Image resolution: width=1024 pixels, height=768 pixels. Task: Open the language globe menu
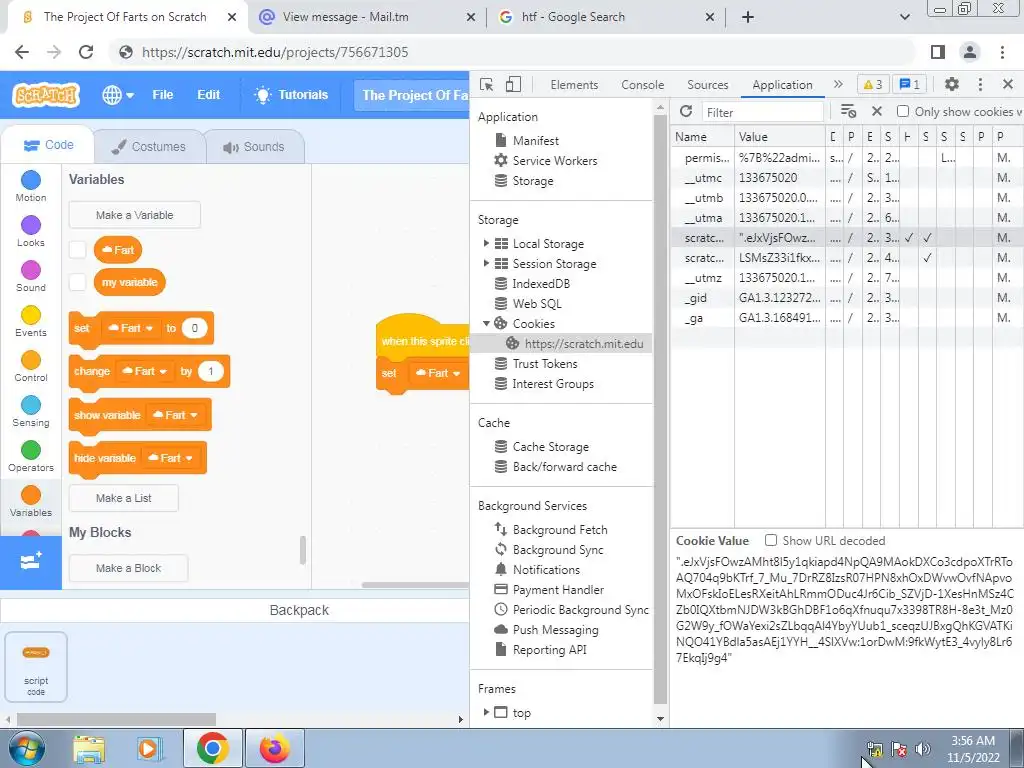(x=118, y=95)
